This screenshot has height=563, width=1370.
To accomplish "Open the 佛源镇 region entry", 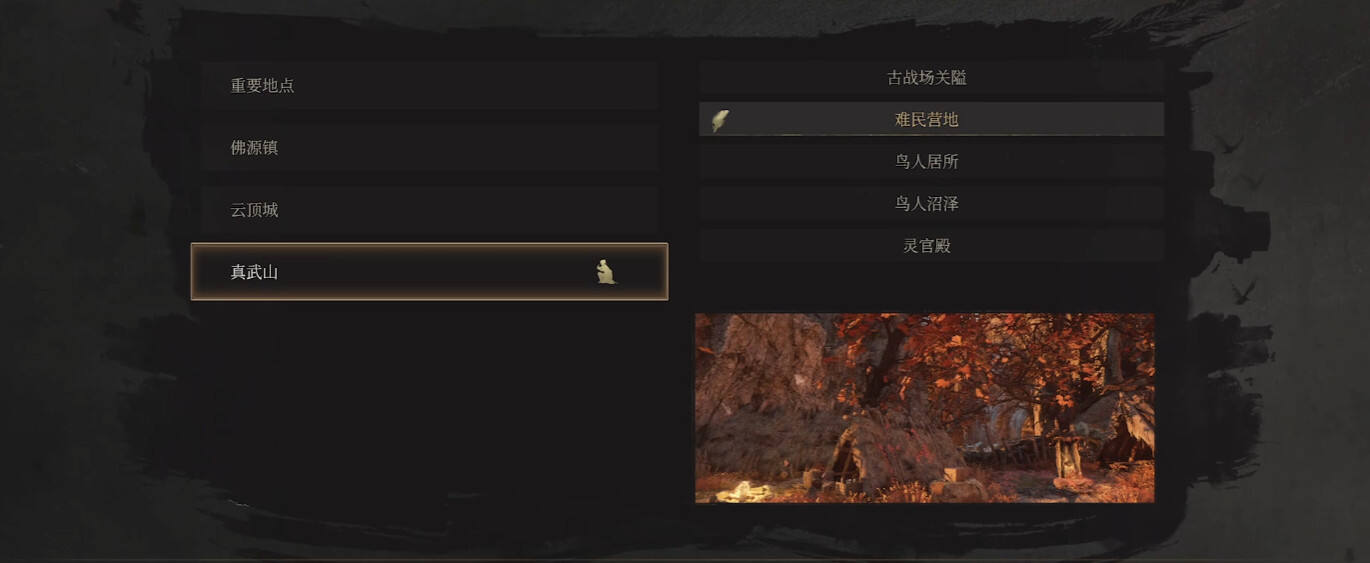I will [430, 147].
